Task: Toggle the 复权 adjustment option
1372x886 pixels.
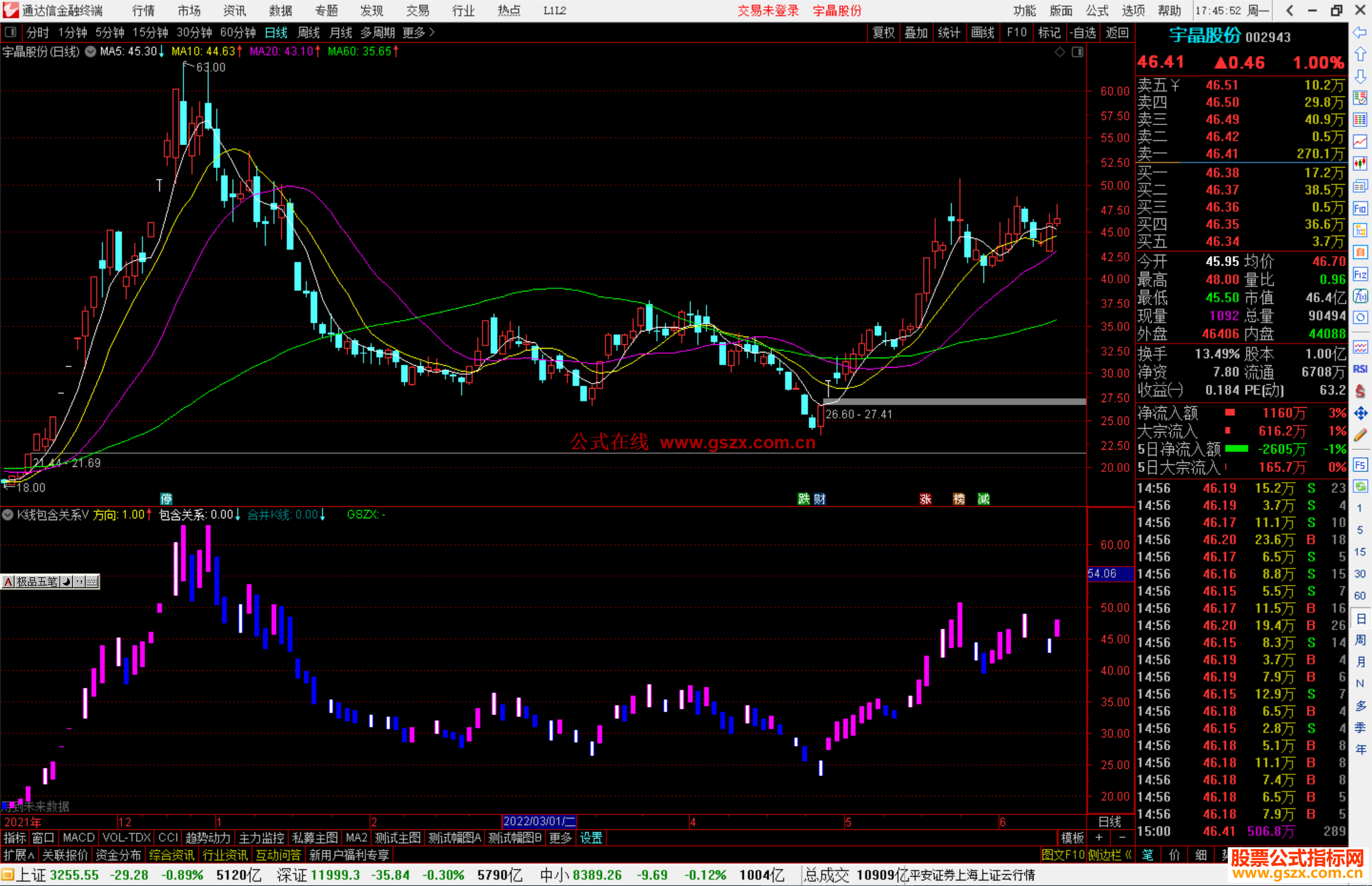Action: pos(884,32)
